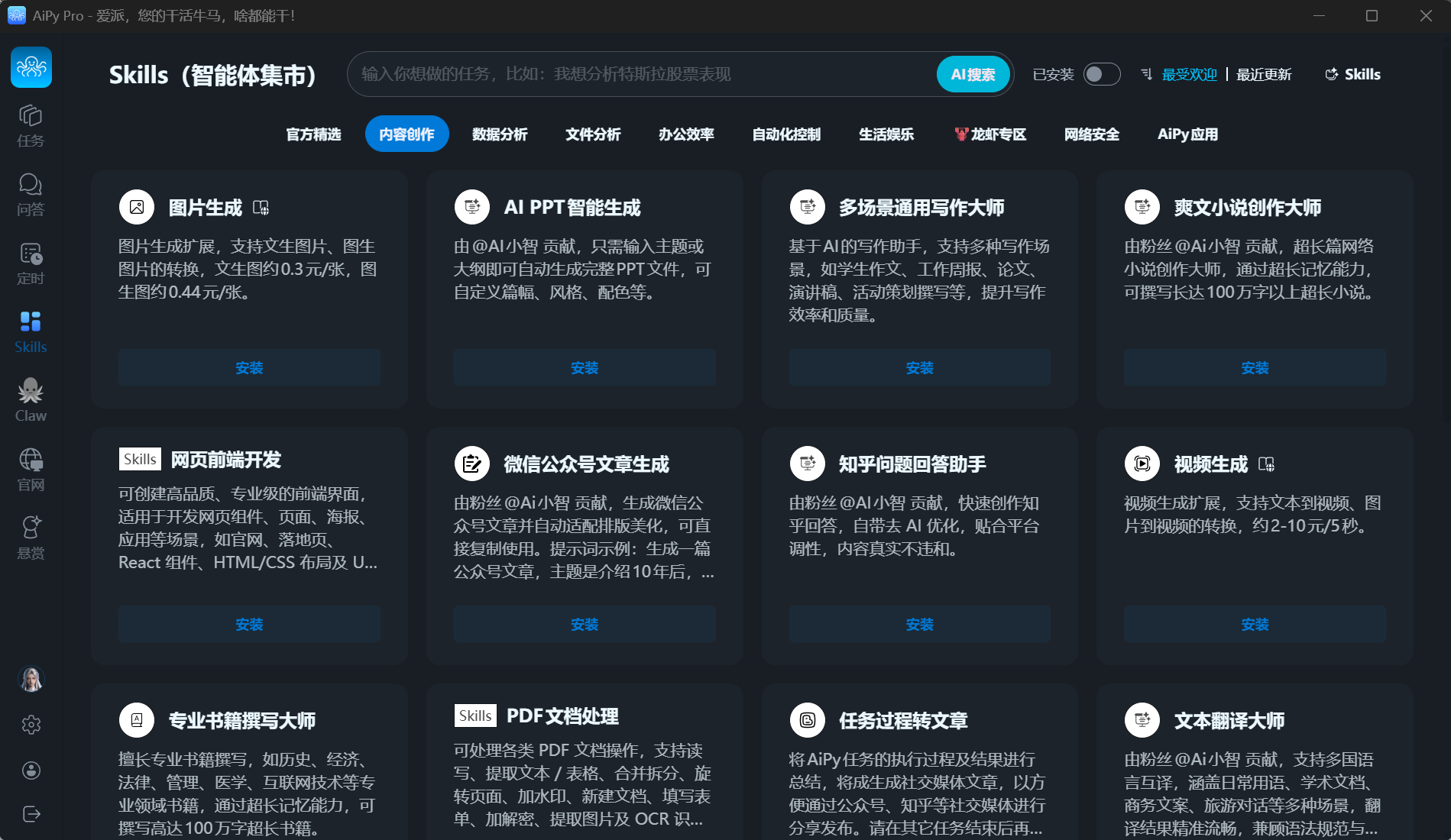
Task: Sort by 最近更新 recently updated
Action: [x=1264, y=74]
